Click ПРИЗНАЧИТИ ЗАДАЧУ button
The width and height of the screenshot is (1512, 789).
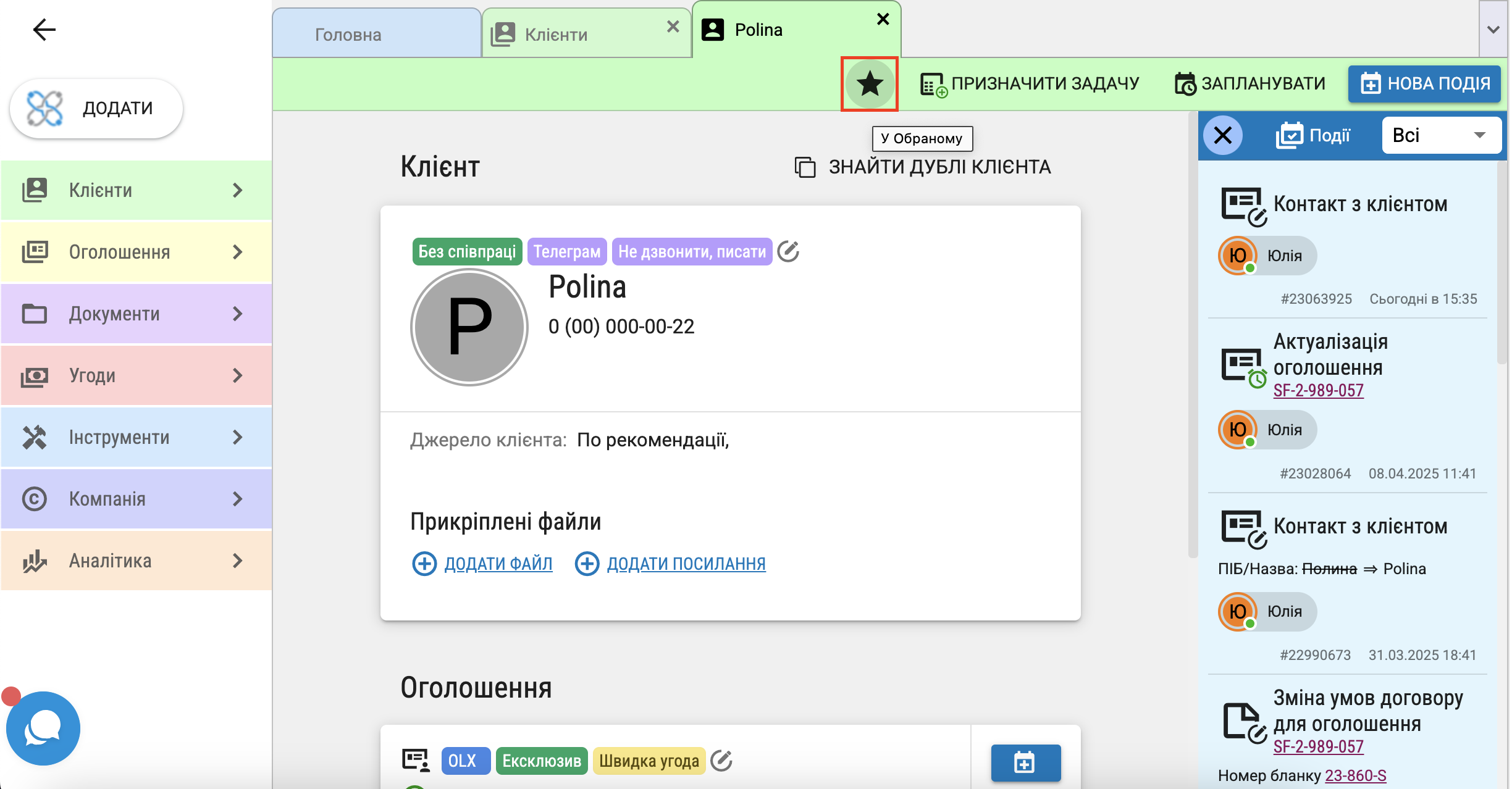click(x=1029, y=84)
